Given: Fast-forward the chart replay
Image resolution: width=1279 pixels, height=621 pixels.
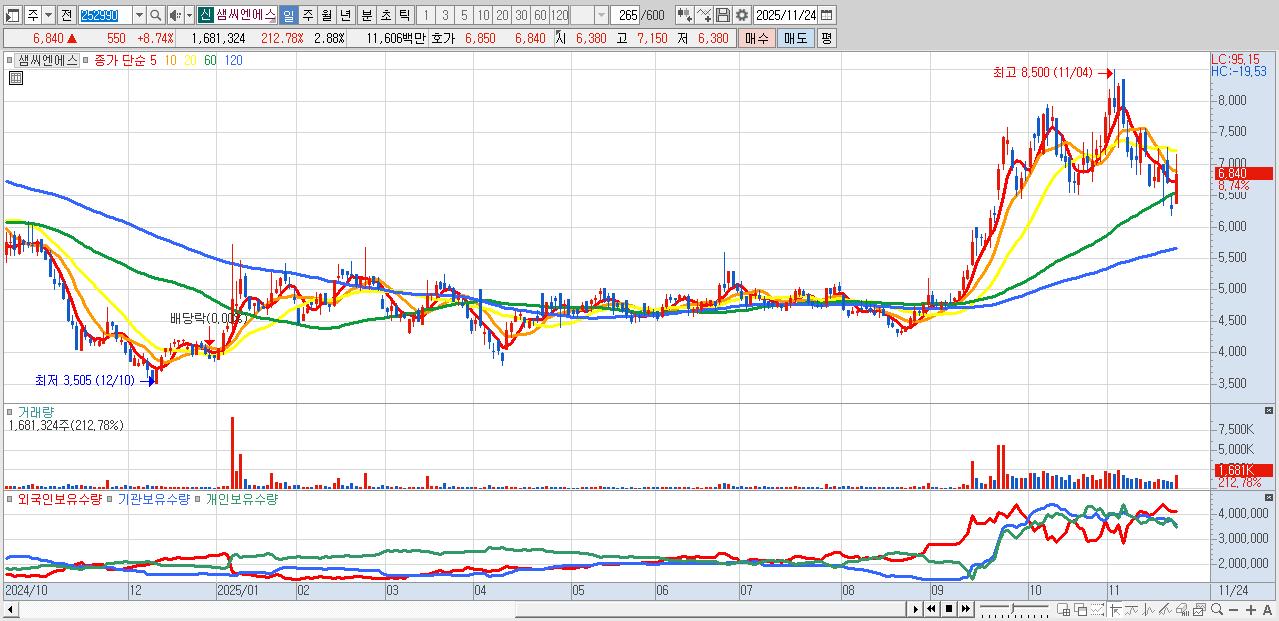Looking at the screenshot, I should 965,609.
